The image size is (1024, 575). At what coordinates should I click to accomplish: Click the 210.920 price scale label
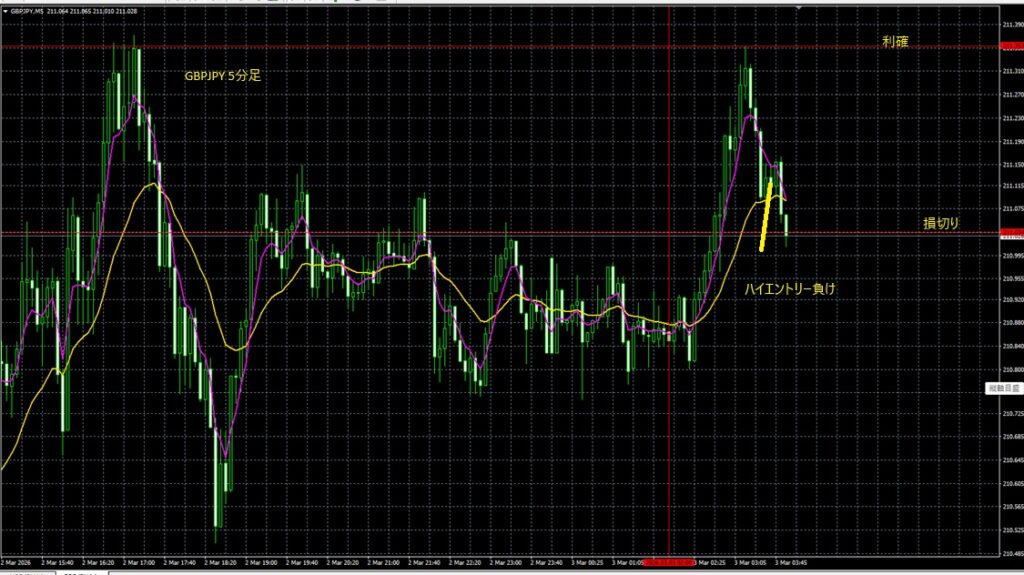click(1012, 300)
